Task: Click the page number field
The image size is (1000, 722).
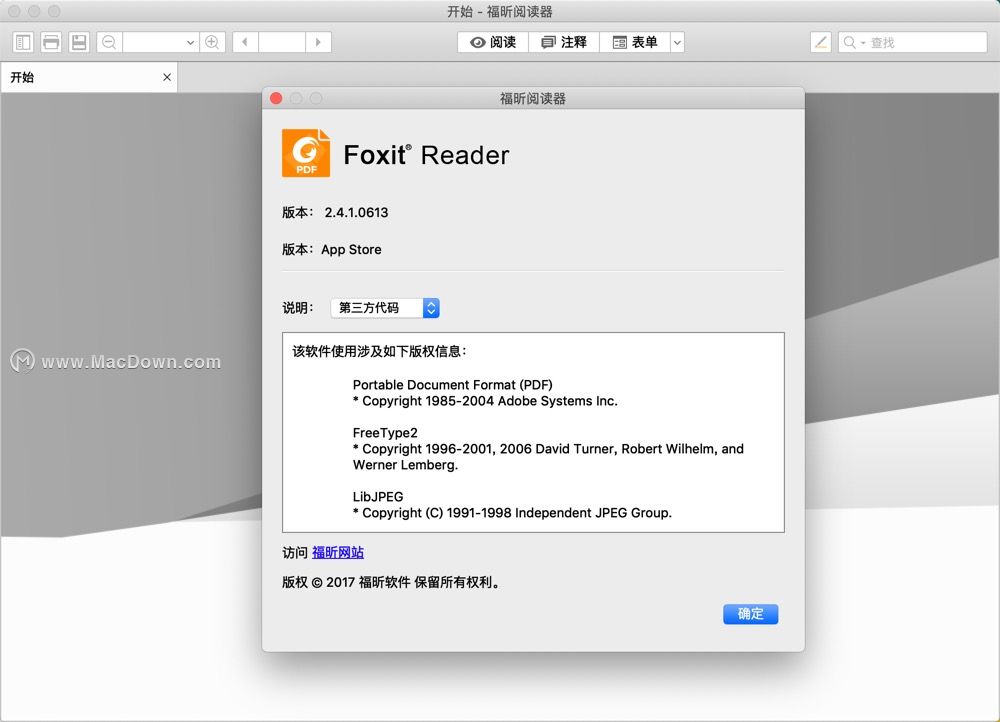Action: 282,43
